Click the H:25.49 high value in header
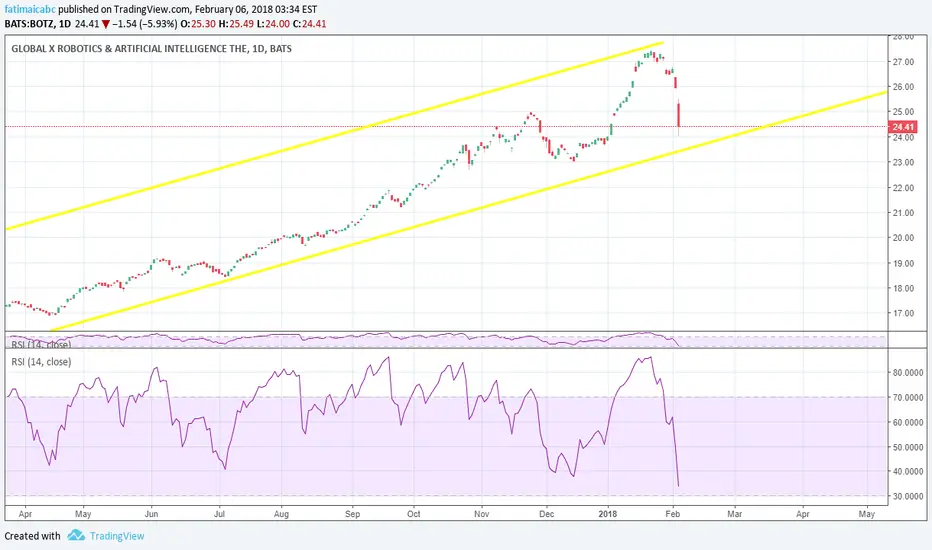 (x=236, y=24)
